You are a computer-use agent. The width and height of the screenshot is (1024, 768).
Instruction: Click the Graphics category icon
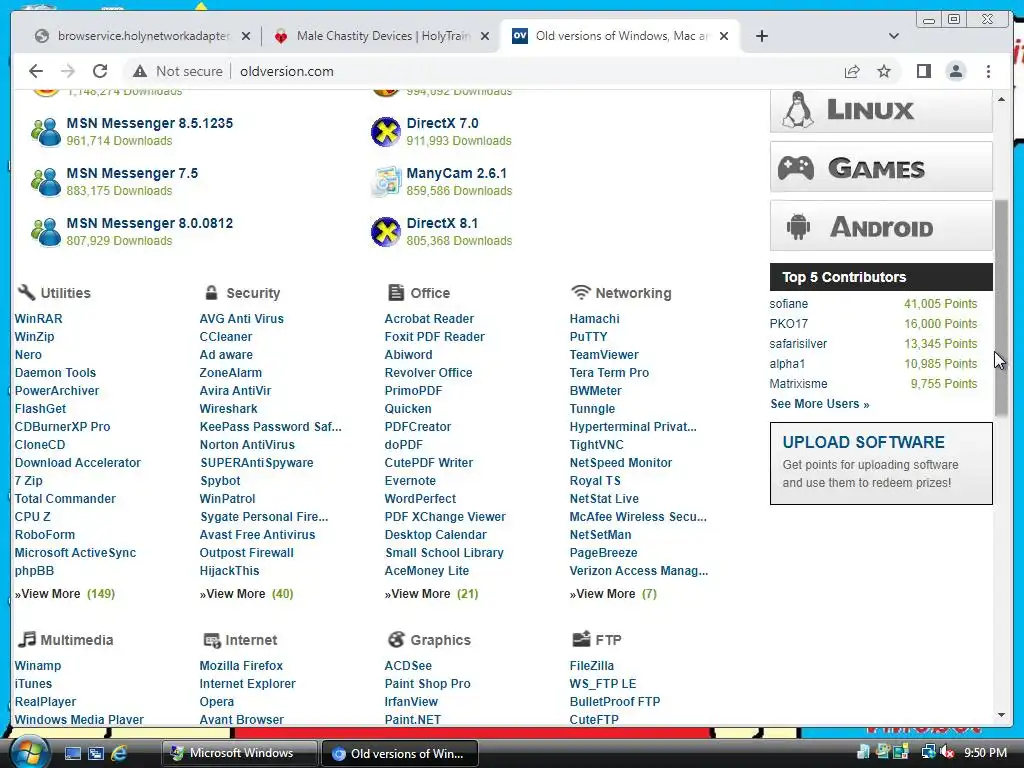[x=396, y=639]
